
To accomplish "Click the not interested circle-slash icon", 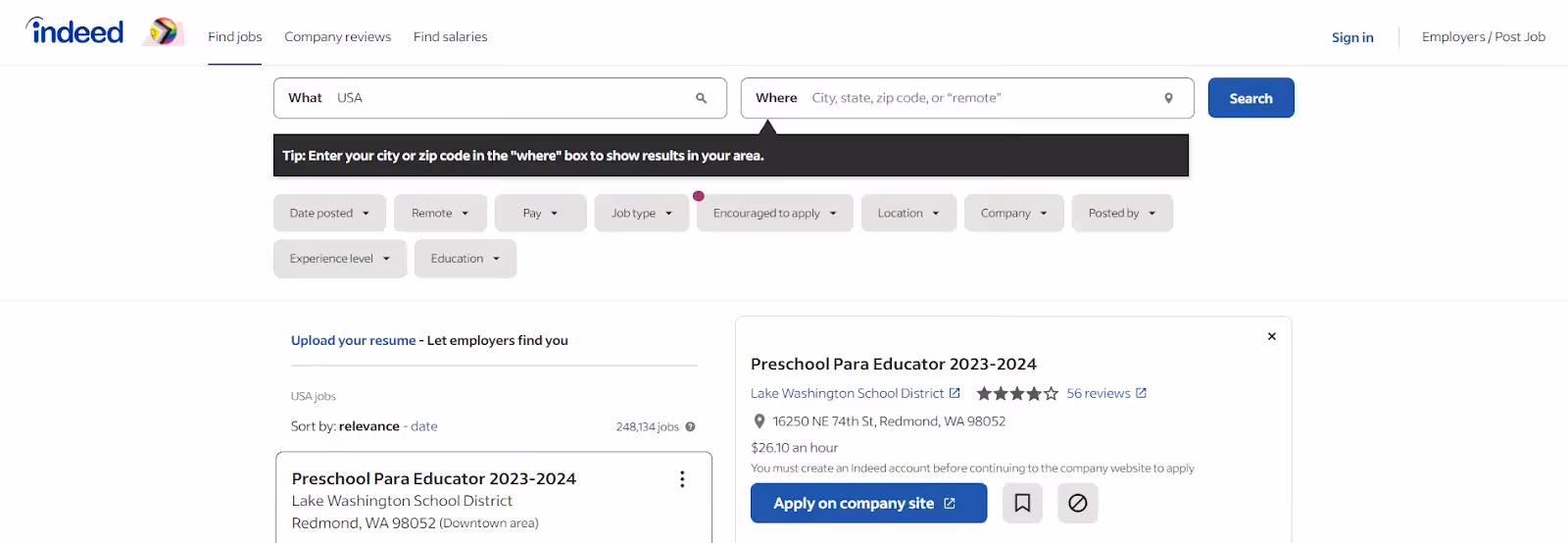I will click(x=1078, y=503).
